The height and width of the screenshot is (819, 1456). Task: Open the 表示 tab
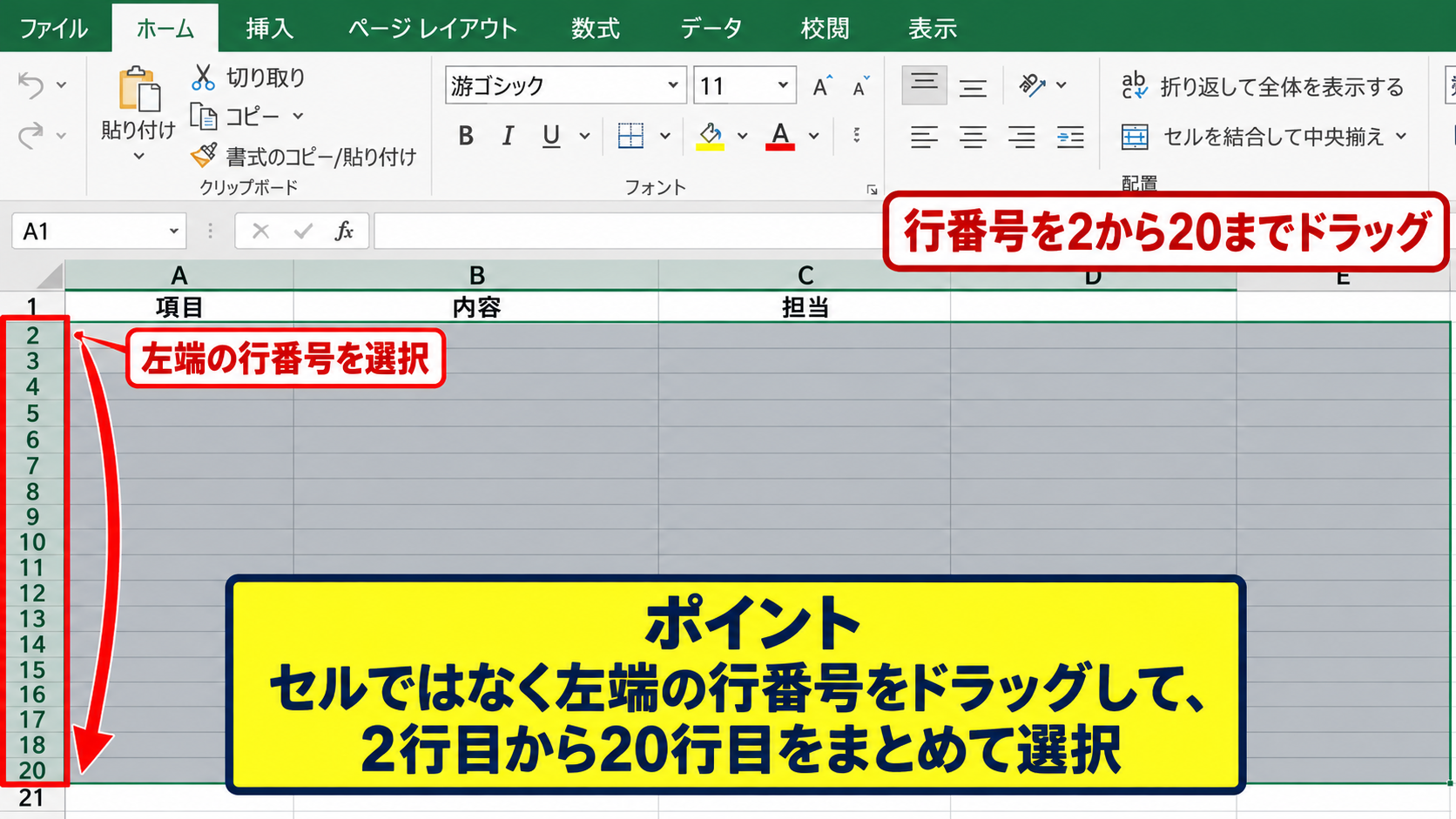point(933,29)
